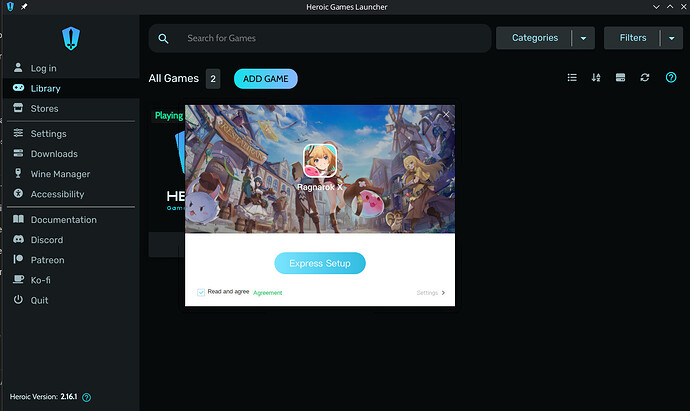The width and height of the screenshot is (690, 411).
Task: Click the Filters button
Action: 633,38
